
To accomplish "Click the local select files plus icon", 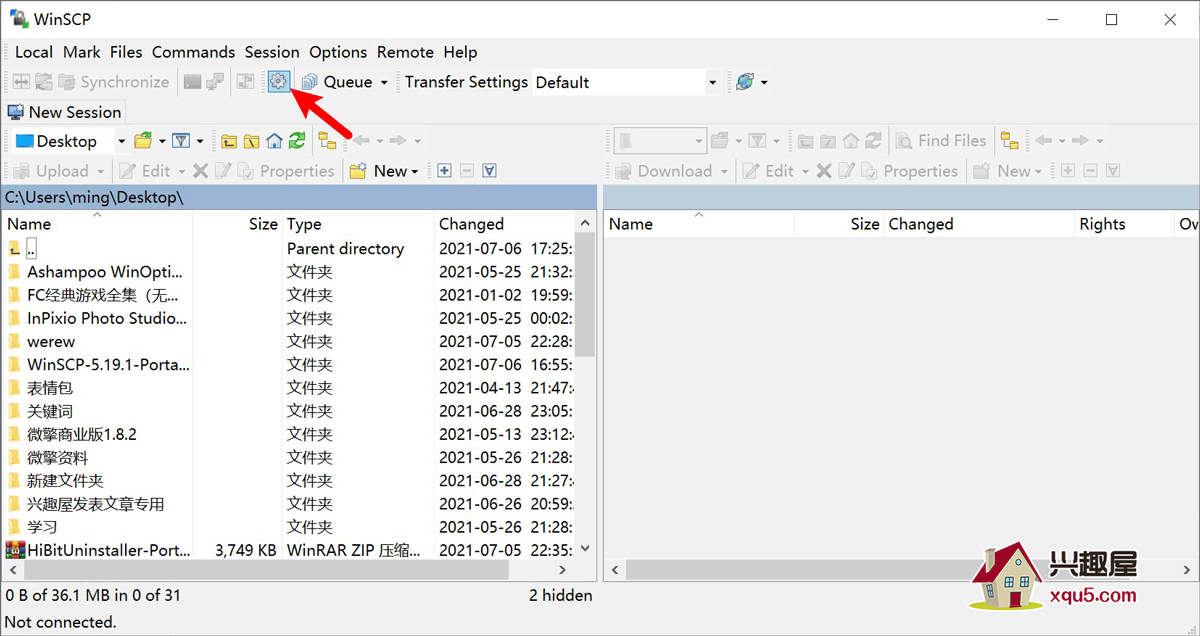I will point(444,171).
